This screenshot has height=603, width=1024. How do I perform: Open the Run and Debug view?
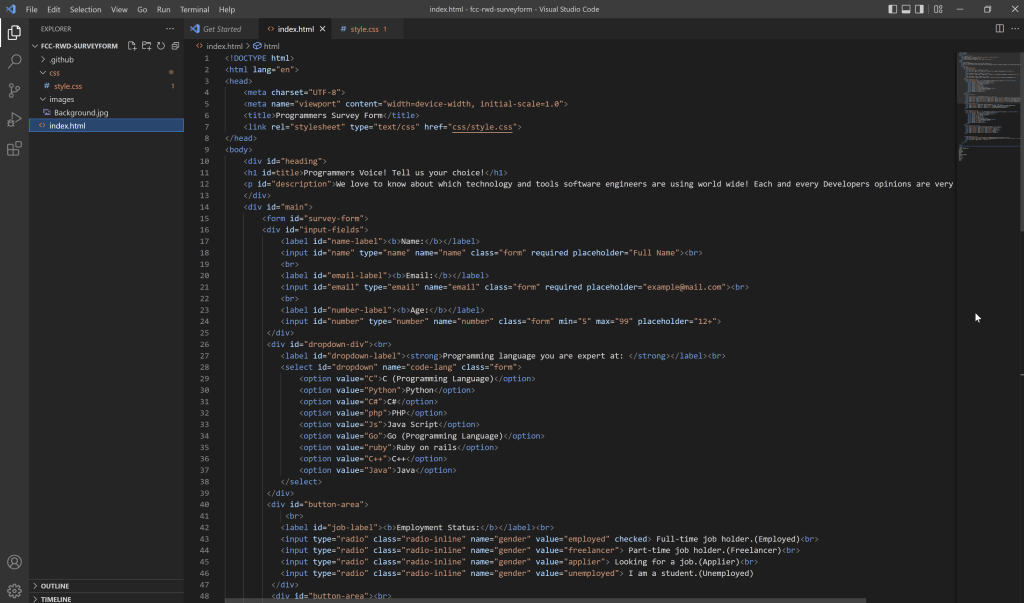tap(14, 119)
